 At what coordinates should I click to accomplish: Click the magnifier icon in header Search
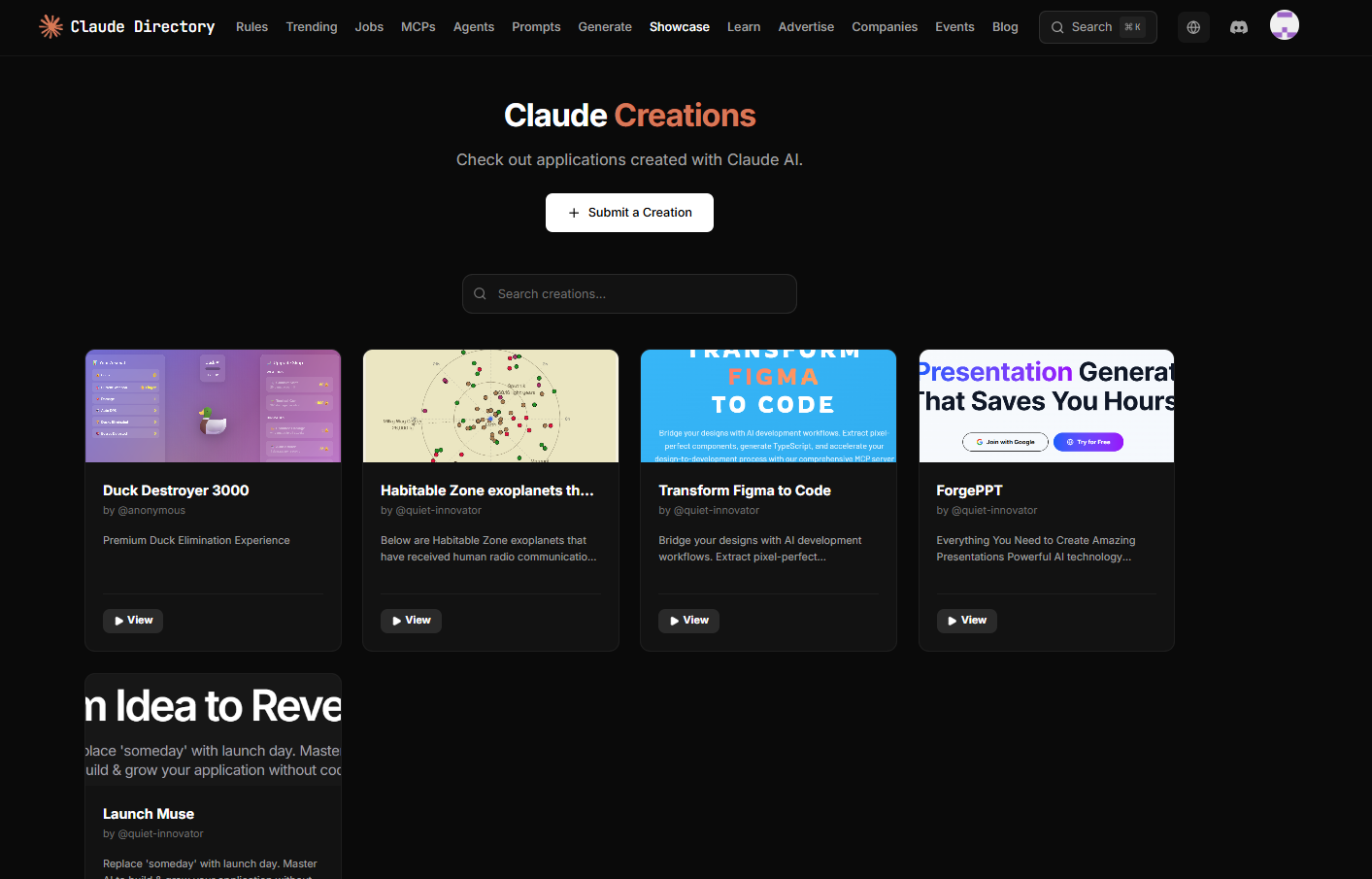pyautogui.click(x=1057, y=27)
